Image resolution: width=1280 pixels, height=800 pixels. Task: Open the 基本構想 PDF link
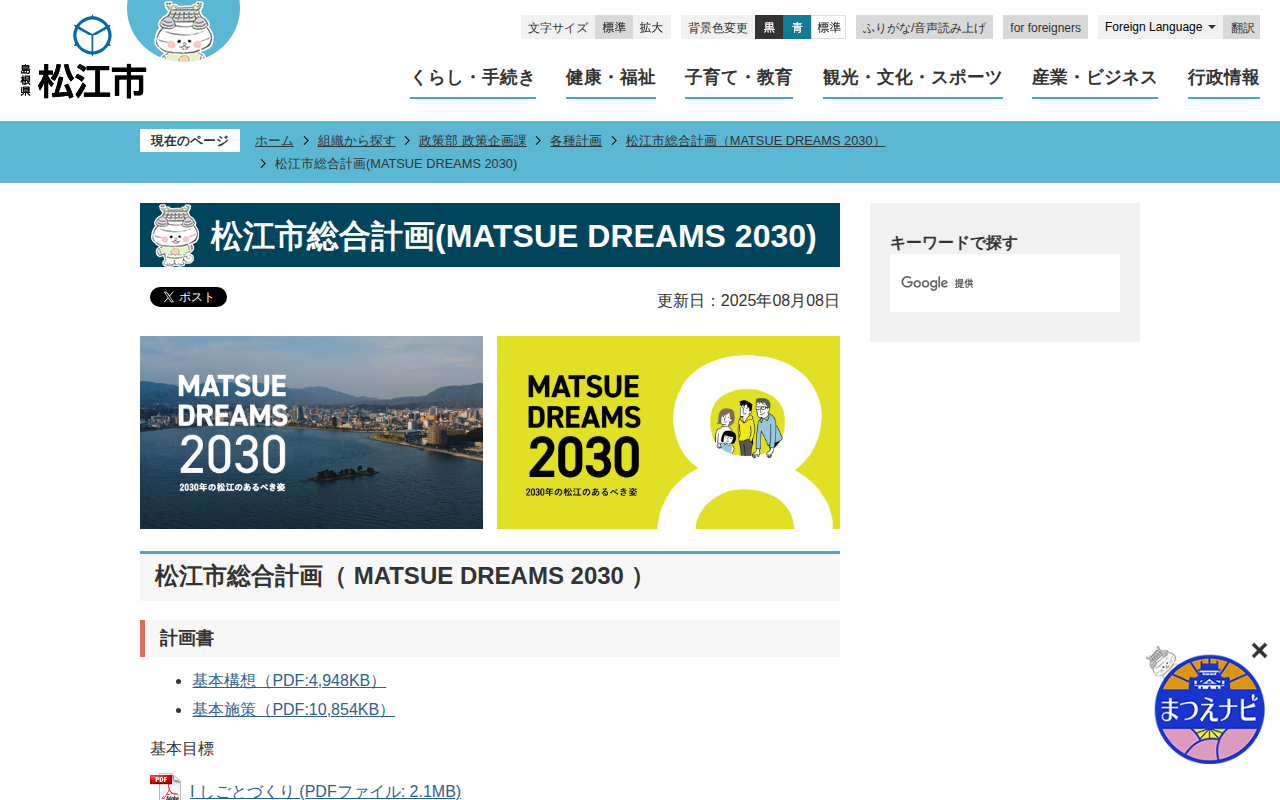click(x=289, y=680)
